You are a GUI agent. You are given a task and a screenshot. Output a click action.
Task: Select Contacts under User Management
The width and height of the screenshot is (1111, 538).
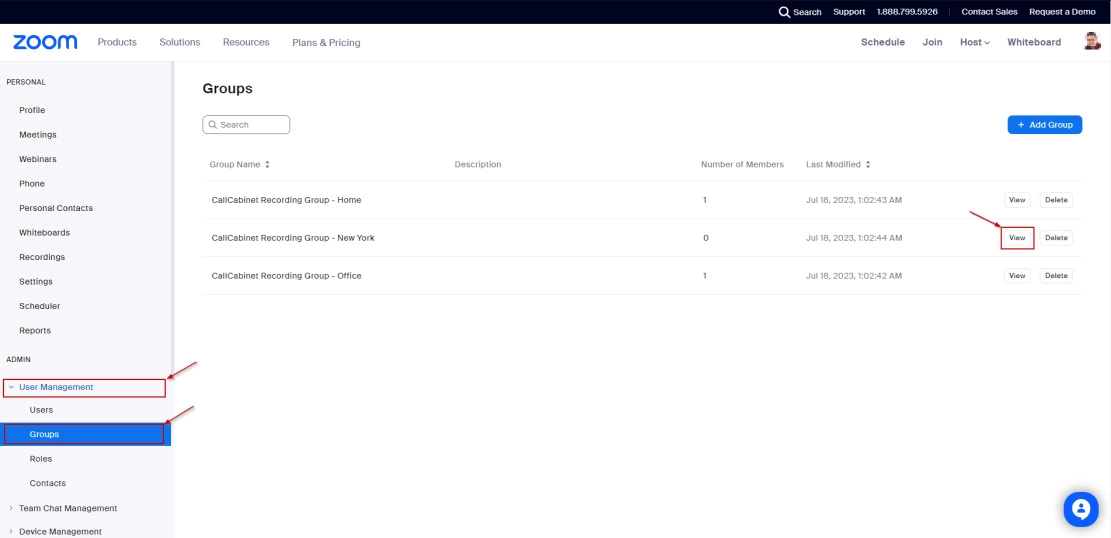point(47,483)
